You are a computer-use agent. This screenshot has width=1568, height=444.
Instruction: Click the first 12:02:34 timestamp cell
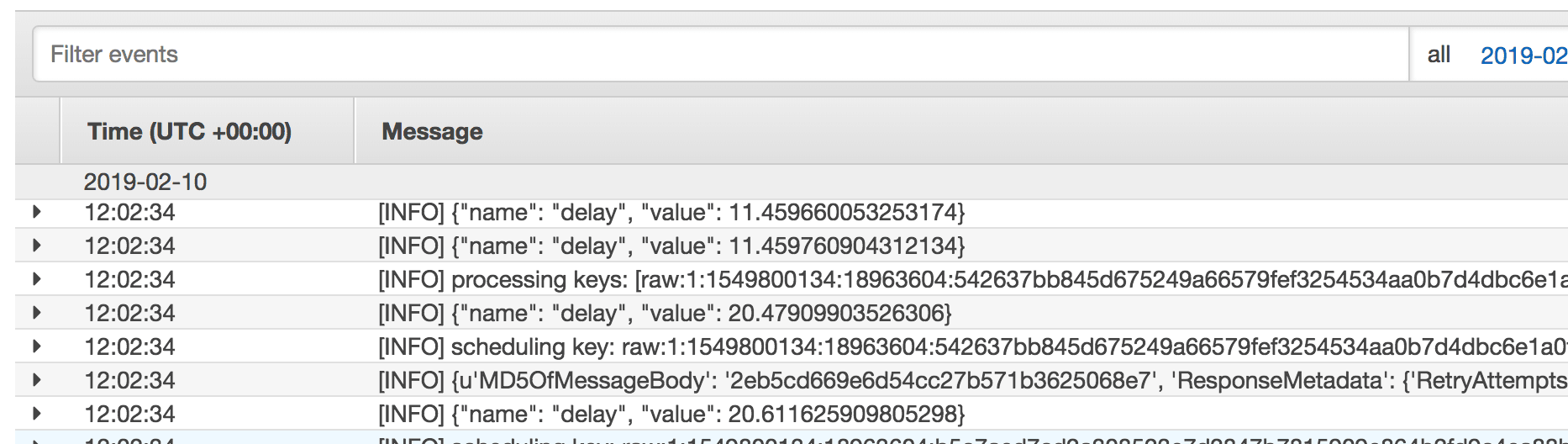(x=129, y=212)
